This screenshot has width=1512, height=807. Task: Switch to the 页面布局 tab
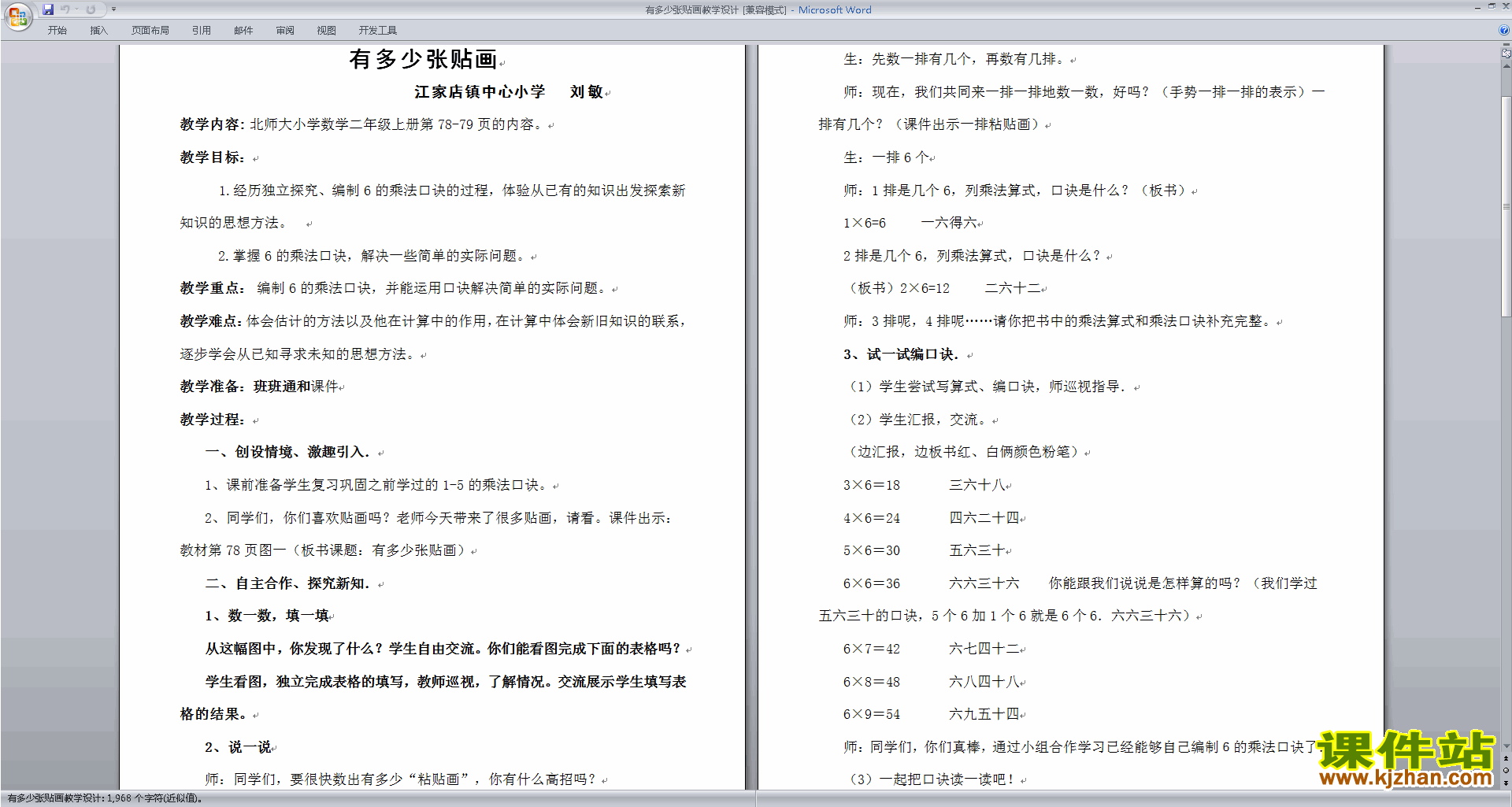(x=150, y=30)
